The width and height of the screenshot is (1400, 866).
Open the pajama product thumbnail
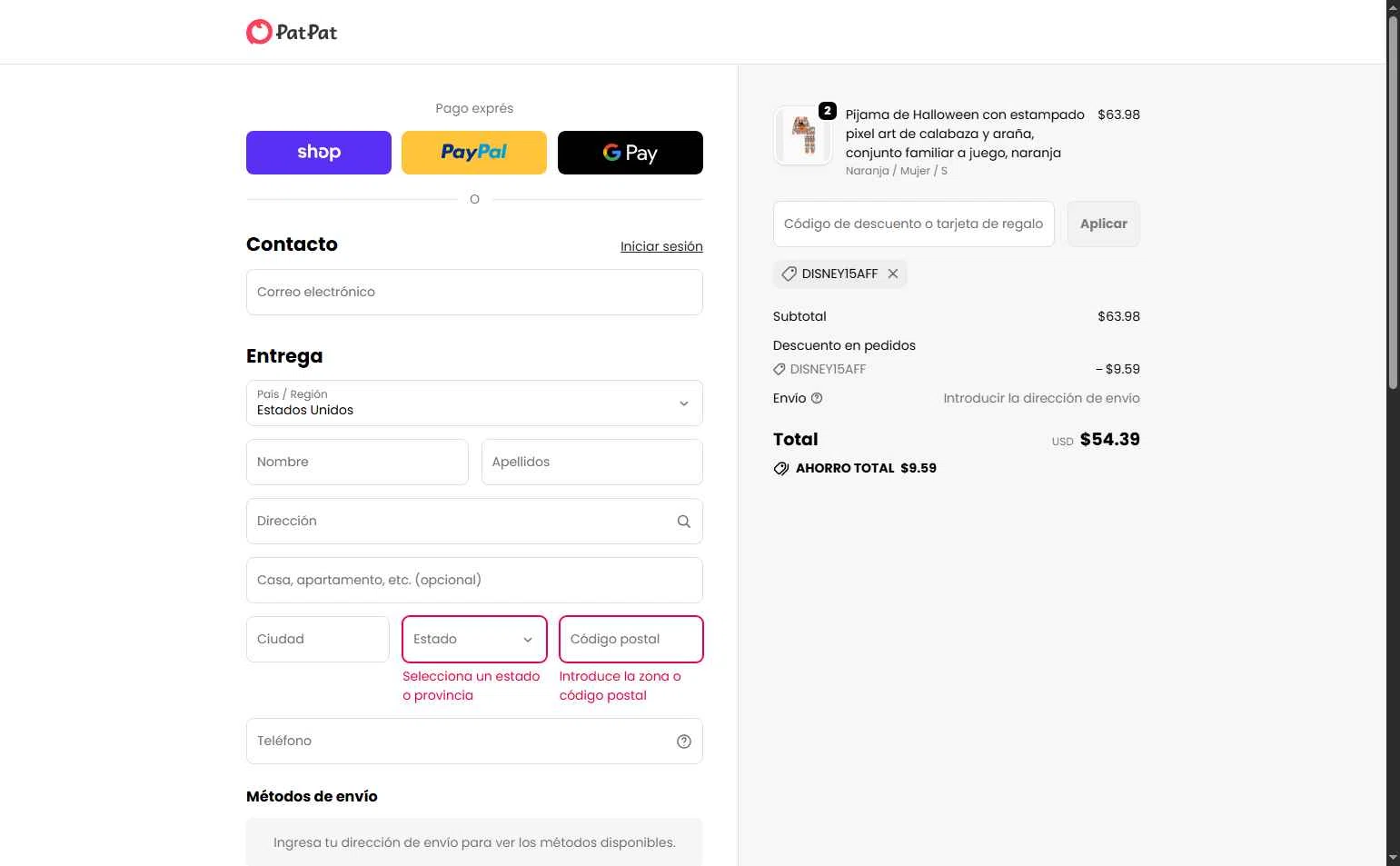click(803, 135)
